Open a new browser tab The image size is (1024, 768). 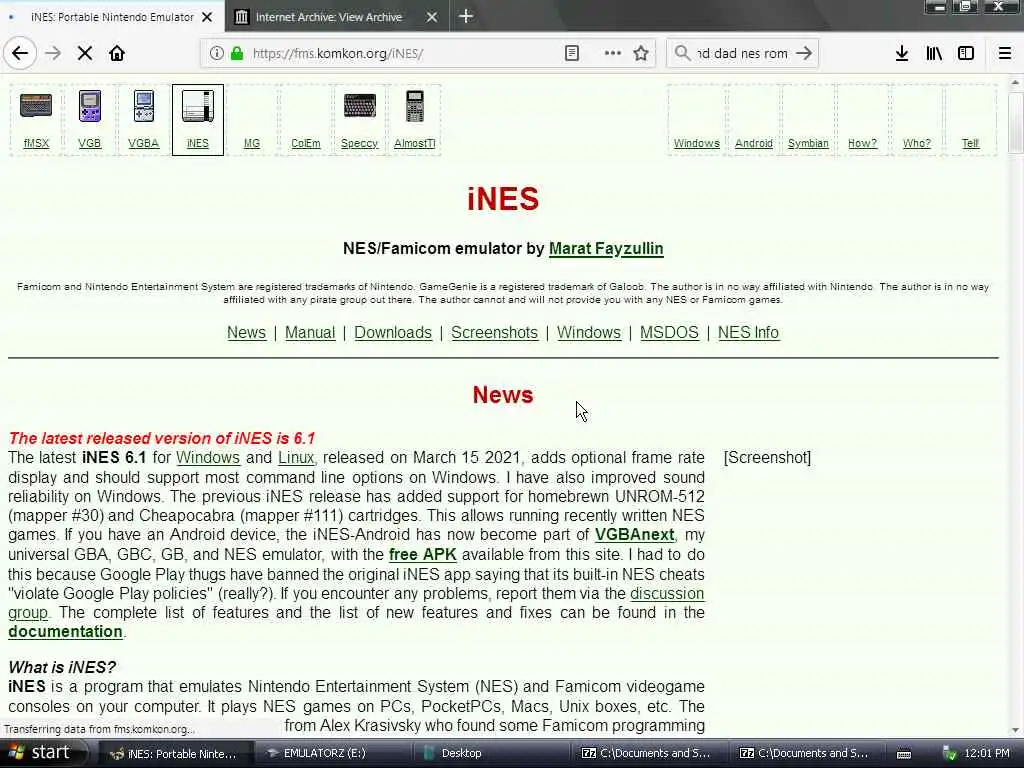coord(466,16)
